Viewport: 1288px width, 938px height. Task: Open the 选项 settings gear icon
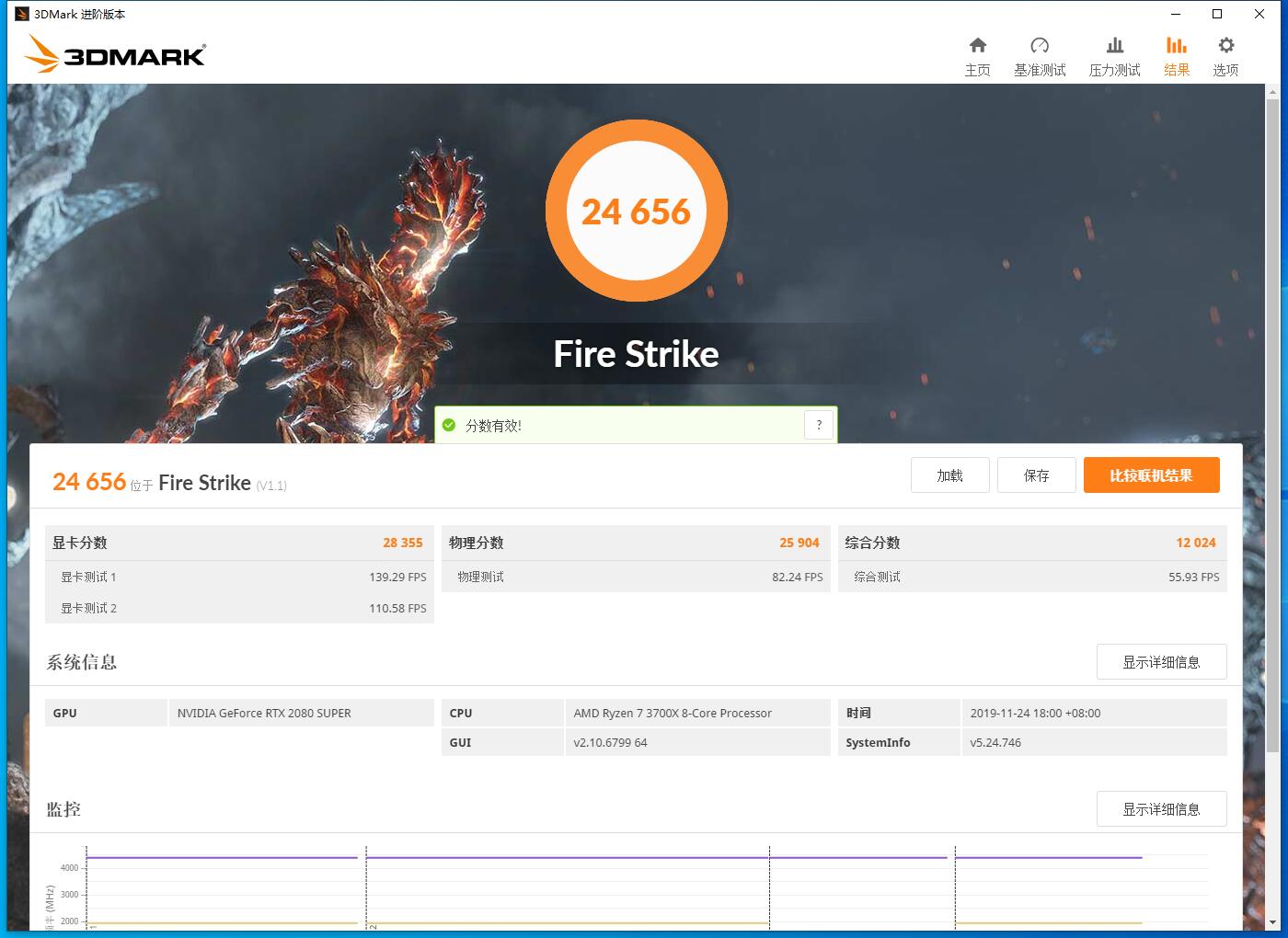click(1225, 45)
